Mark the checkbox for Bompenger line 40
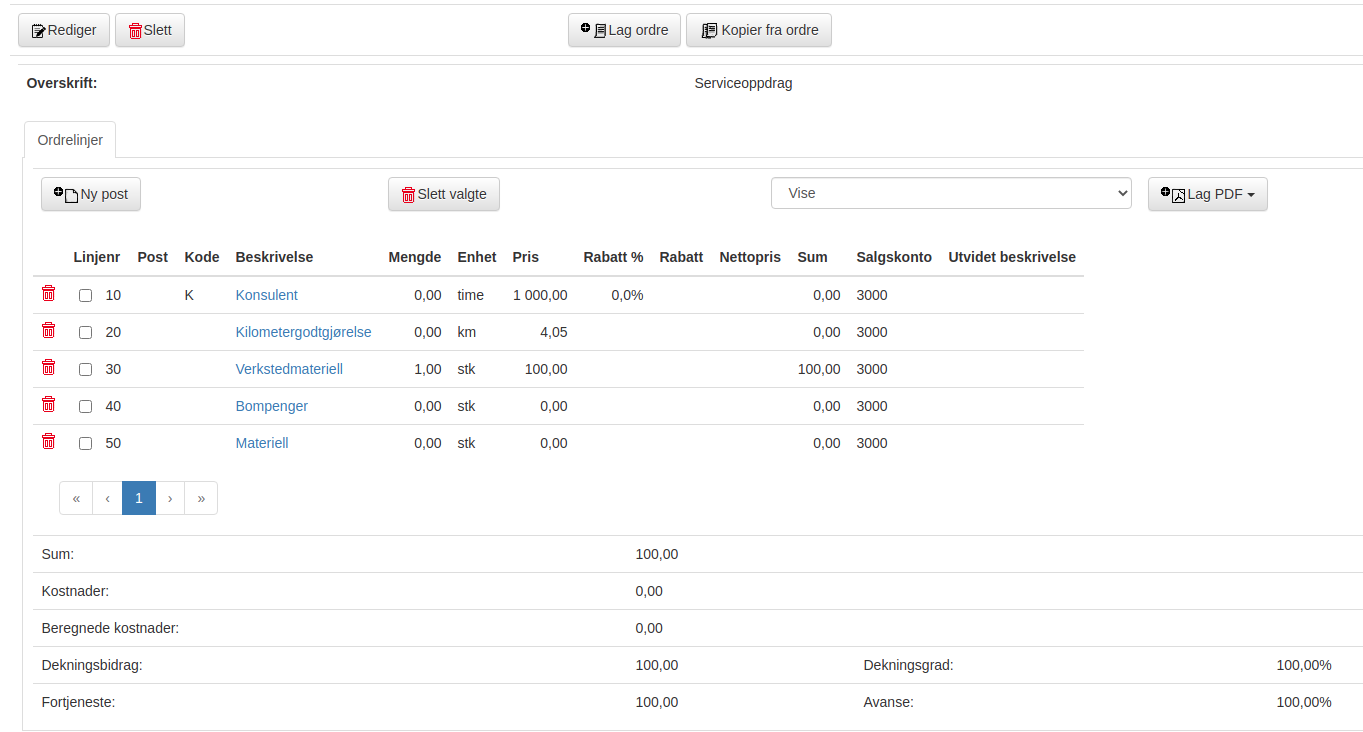Viewport: 1363px width, 732px height. tap(86, 407)
